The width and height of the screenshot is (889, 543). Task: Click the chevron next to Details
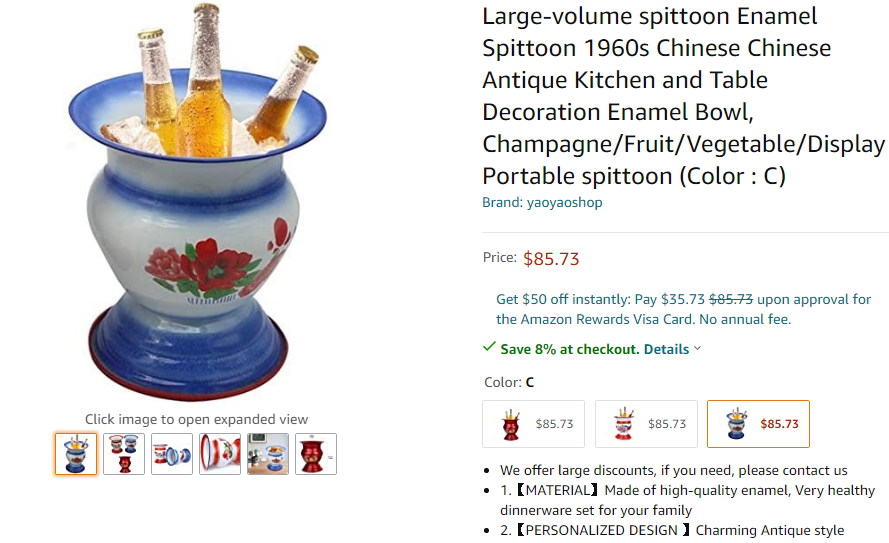click(x=697, y=349)
